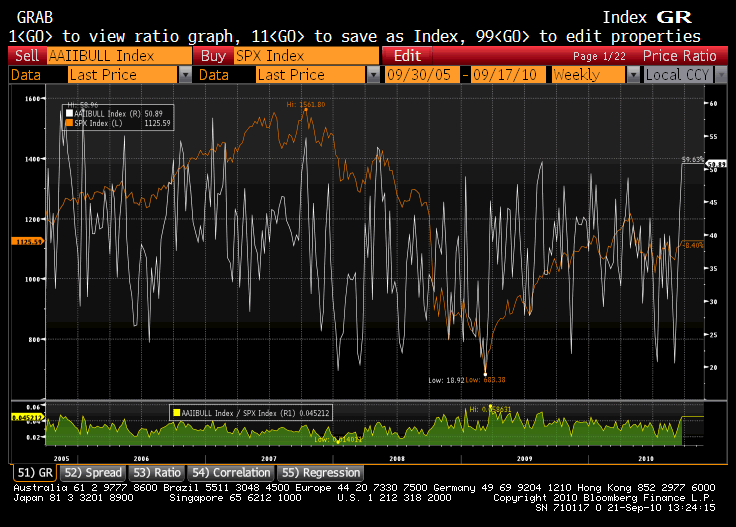Click the white AAIIBULL Index legend swatch
736x527 pixels.
(x=69, y=114)
